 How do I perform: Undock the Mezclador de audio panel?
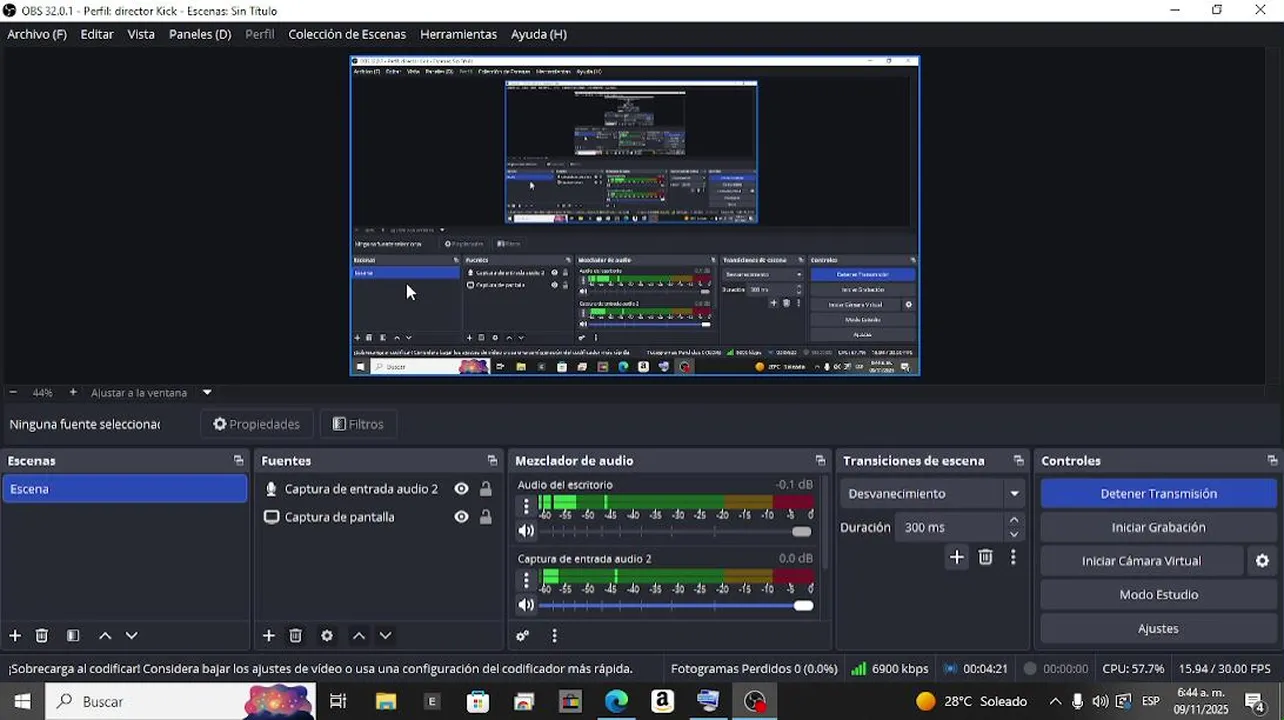[x=820, y=461]
